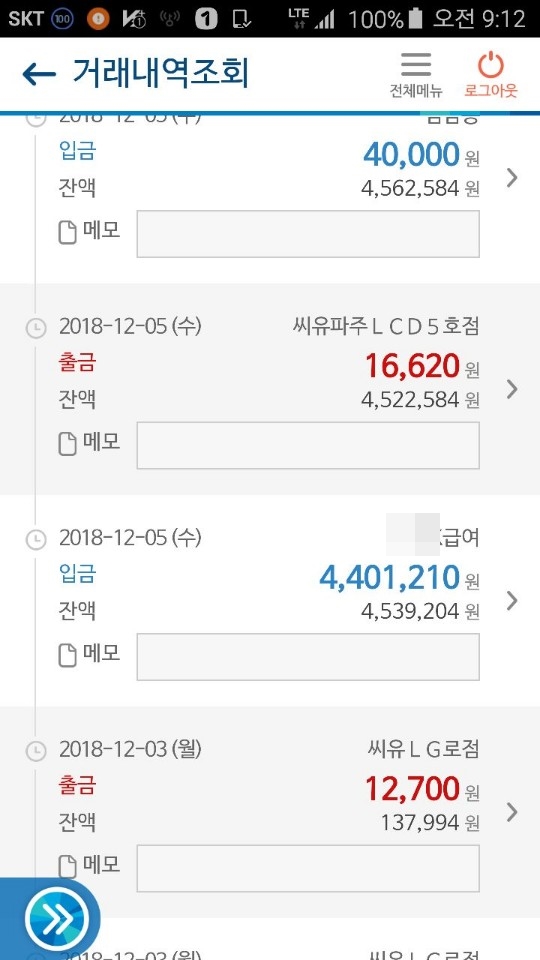Tap the 4,401,210 deposit amount
This screenshot has height=960, width=540.
click(389, 577)
